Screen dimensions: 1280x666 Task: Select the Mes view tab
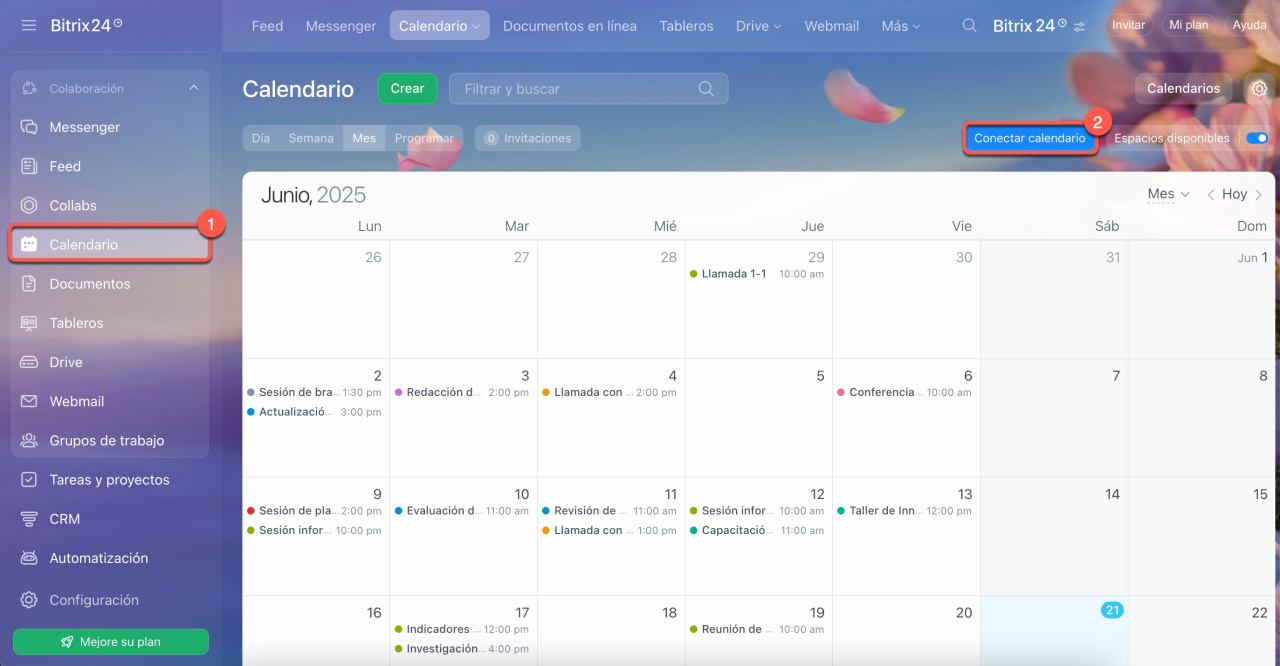(364, 138)
